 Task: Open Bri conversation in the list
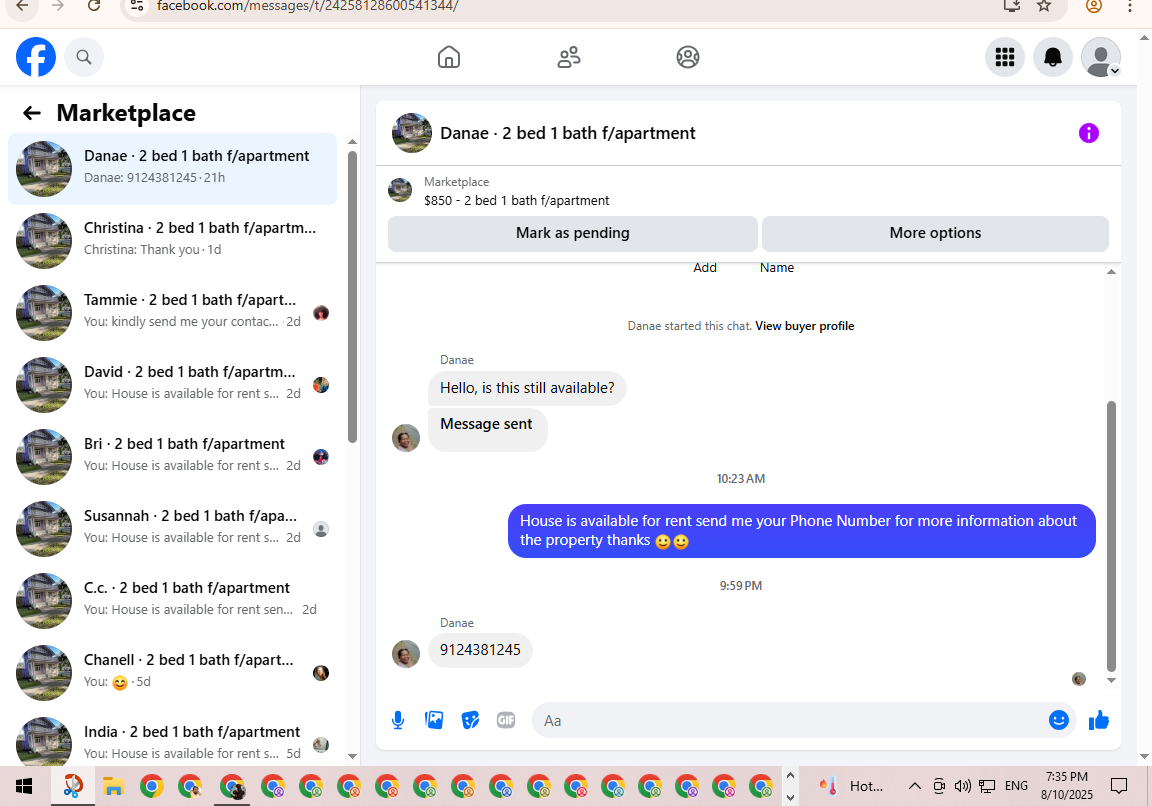pyautogui.click(x=173, y=456)
